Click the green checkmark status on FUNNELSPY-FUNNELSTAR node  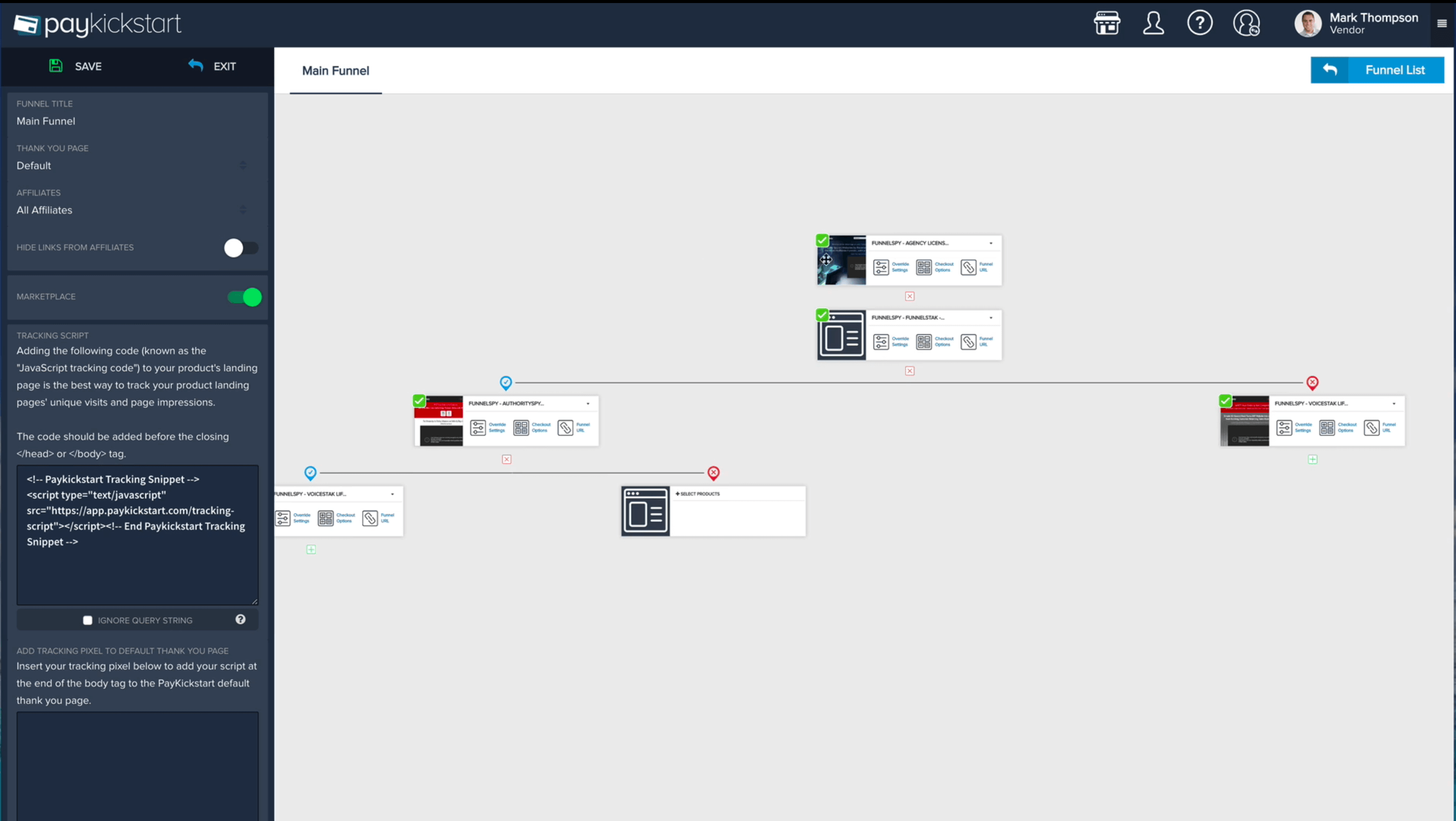(x=822, y=314)
